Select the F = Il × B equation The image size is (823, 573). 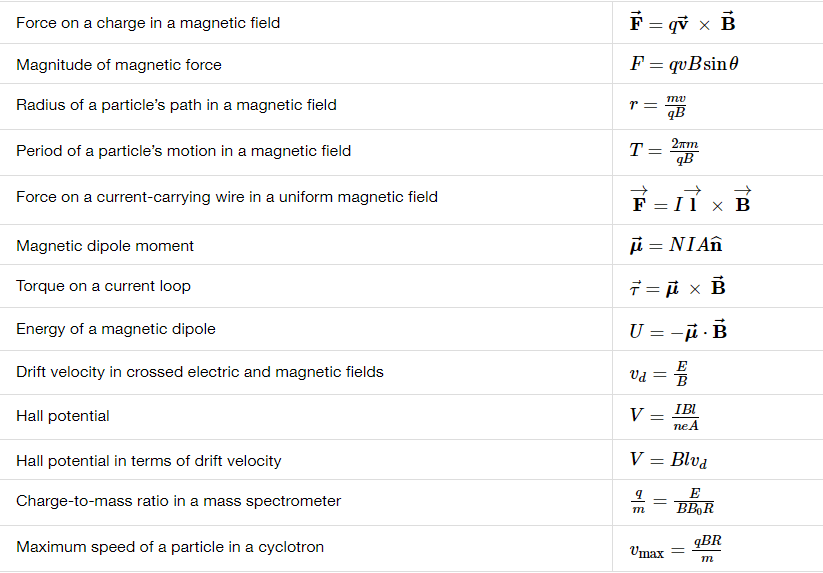[691, 200]
